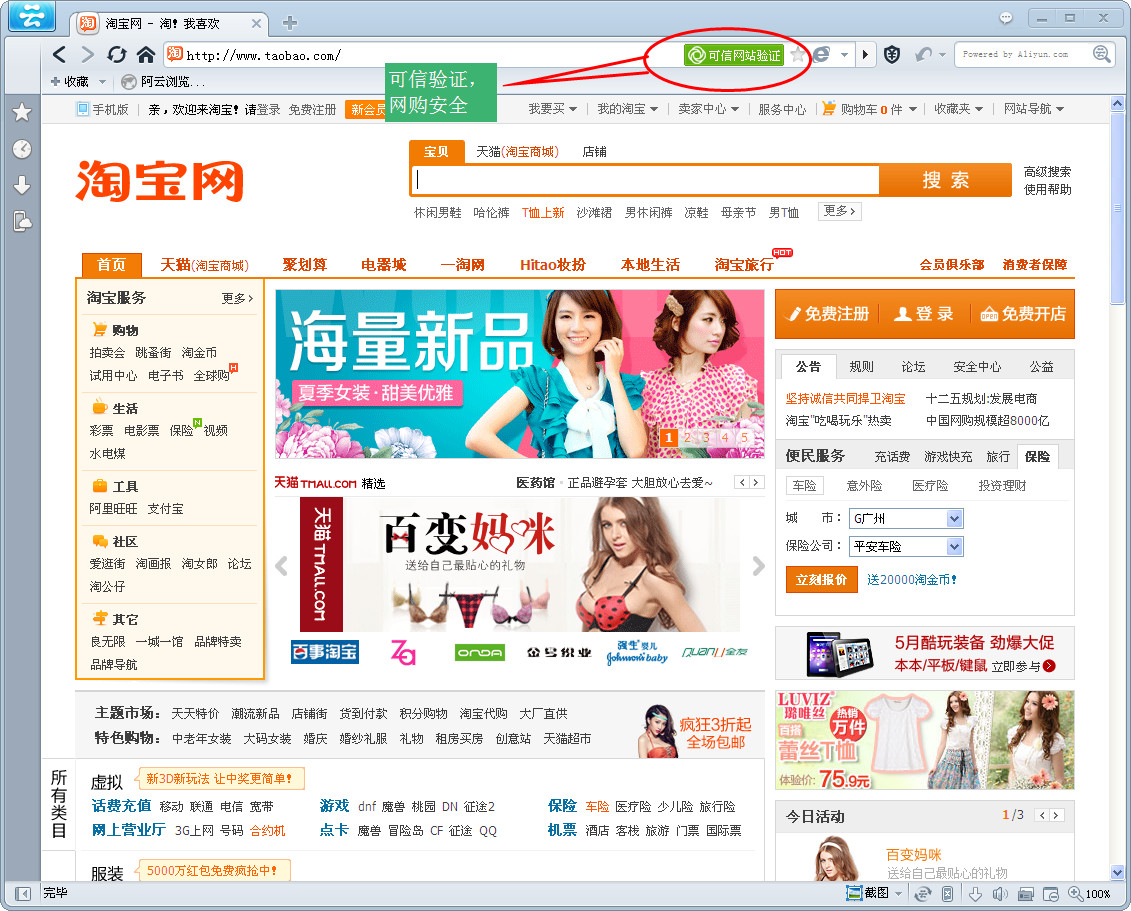The image size is (1131, 911).
Task: Open browsing history clock in the left sidebar
Action: (22, 149)
